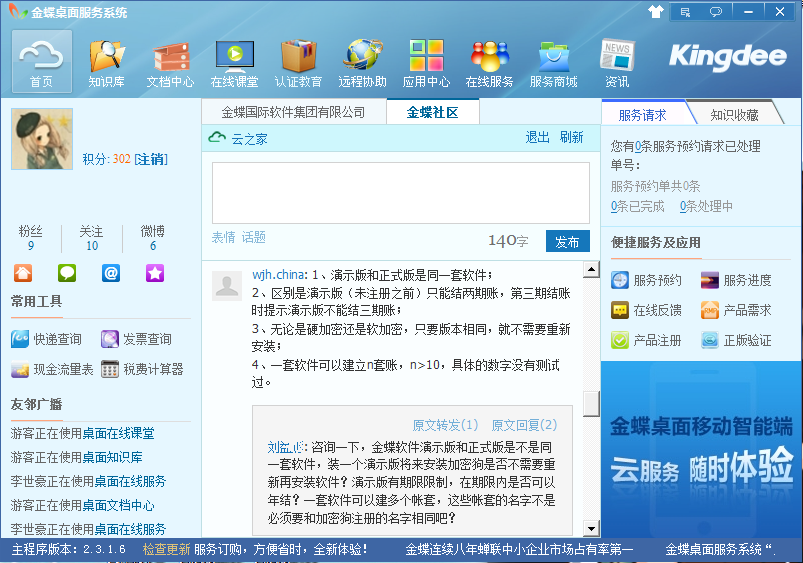The image size is (803, 563).
Task: Click 粉丝 count 9
Action: pyautogui.click(x=31, y=246)
